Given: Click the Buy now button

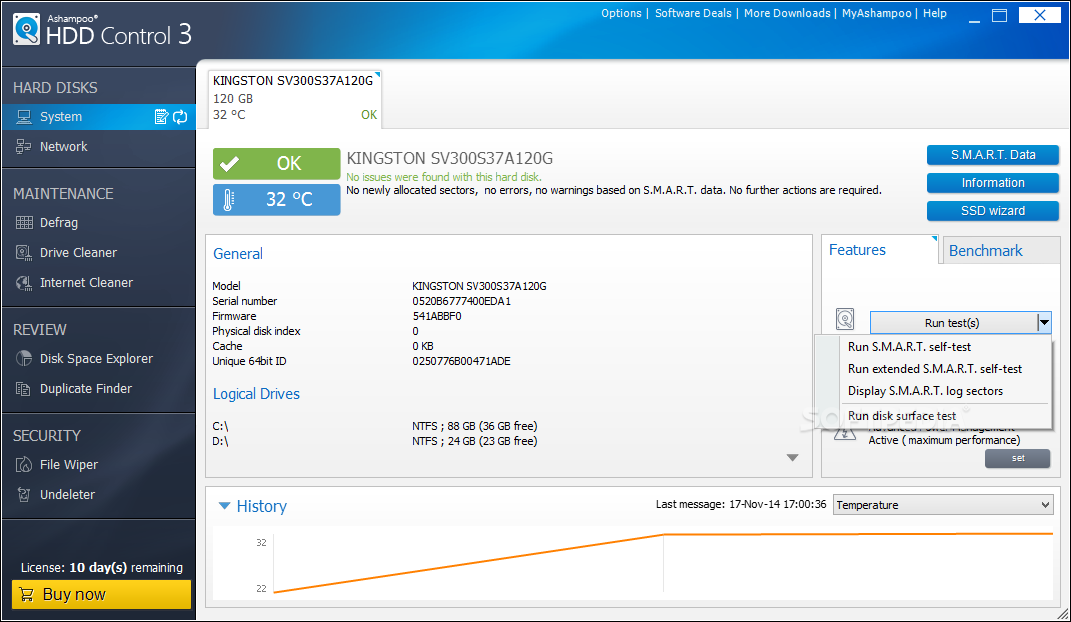Looking at the screenshot, I should pyautogui.click(x=101, y=594).
